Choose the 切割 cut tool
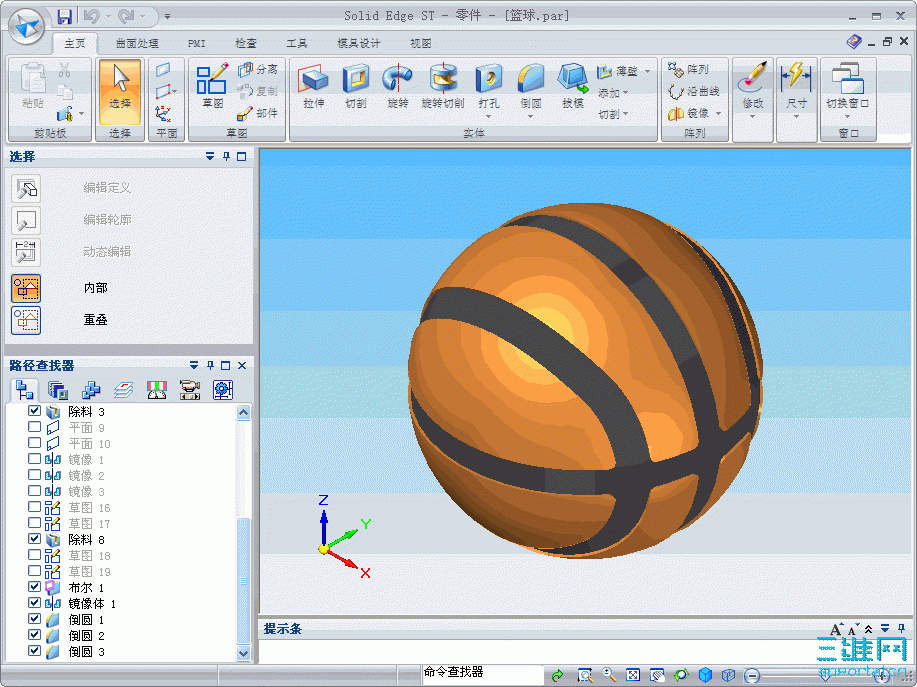The width and height of the screenshot is (917, 687). [356, 87]
